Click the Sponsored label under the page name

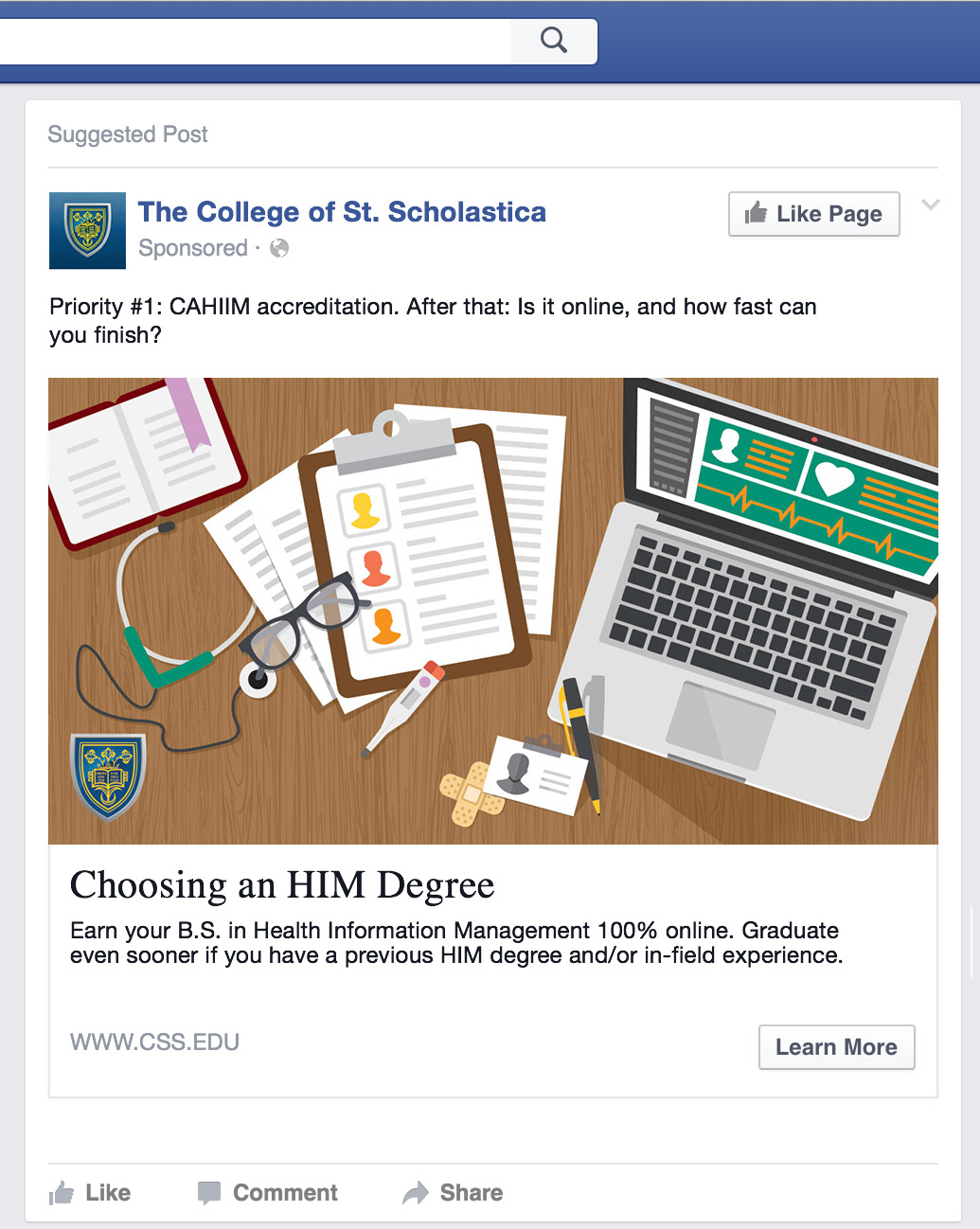click(x=193, y=248)
